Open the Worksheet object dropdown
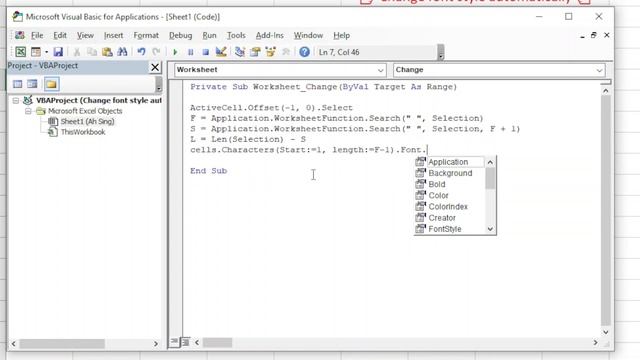Image resolution: width=640 pixels, height=360 pixels. click(380, 70)
